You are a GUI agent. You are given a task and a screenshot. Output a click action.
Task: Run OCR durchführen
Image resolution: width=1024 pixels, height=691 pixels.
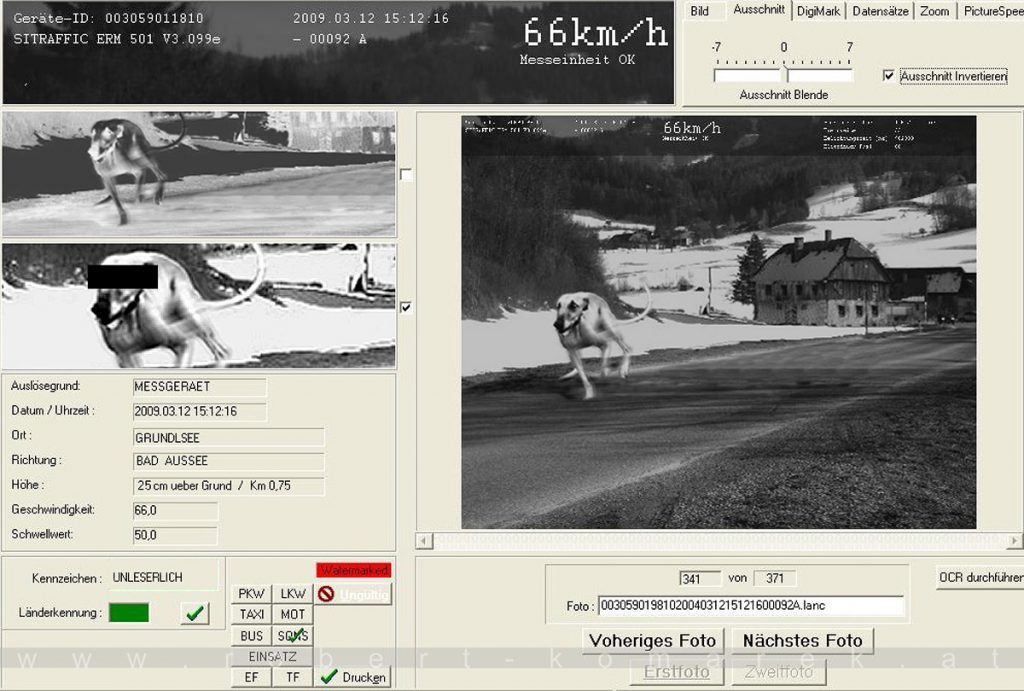pyautogui.click(x=980, y=577)
